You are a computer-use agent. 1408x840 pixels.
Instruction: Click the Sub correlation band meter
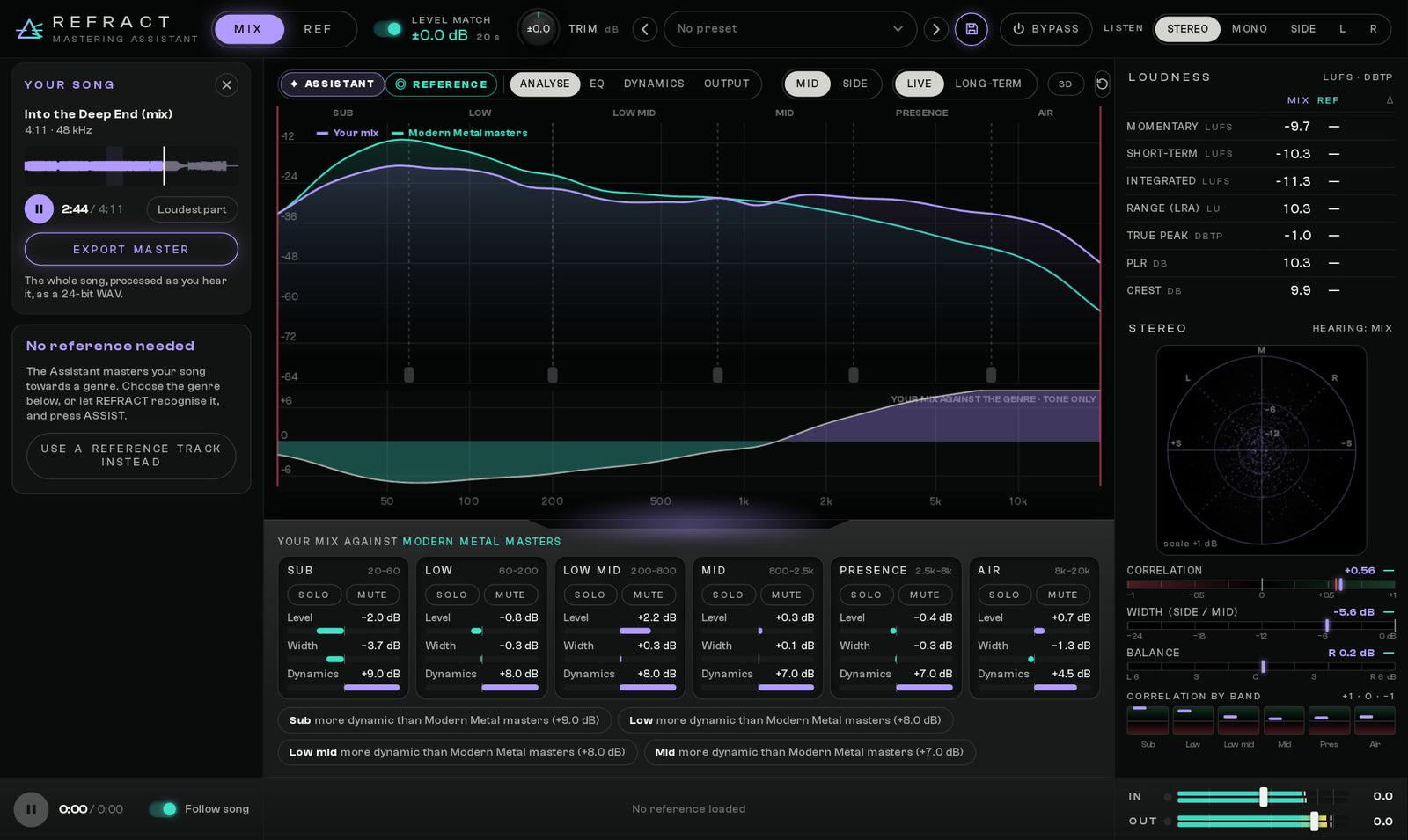click(x=1148, y=720)
